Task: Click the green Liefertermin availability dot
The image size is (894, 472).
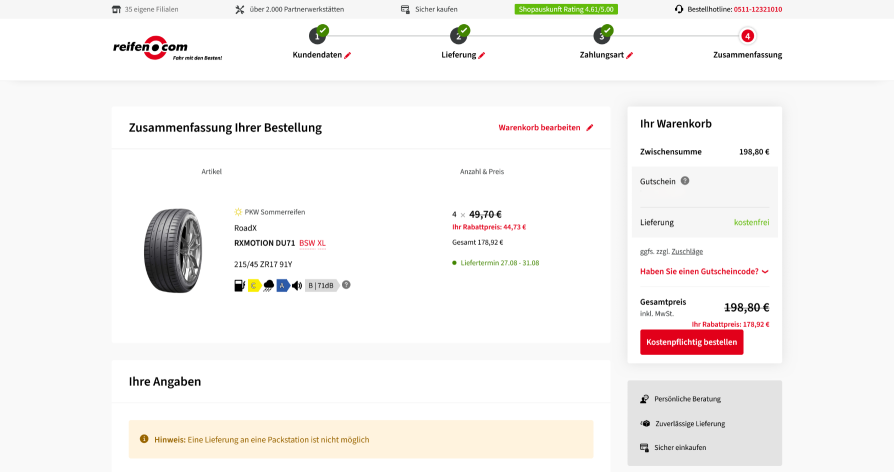Action: (454, 263)
